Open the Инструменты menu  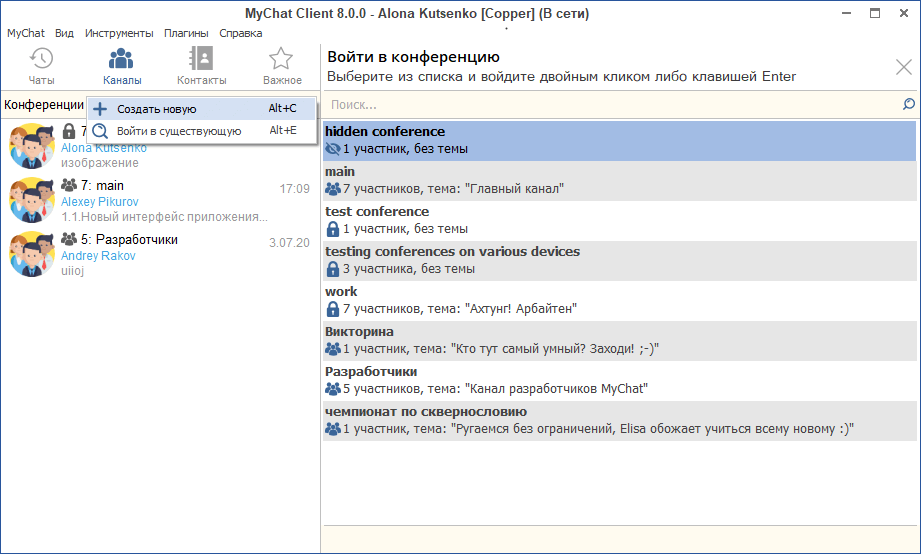119,33
